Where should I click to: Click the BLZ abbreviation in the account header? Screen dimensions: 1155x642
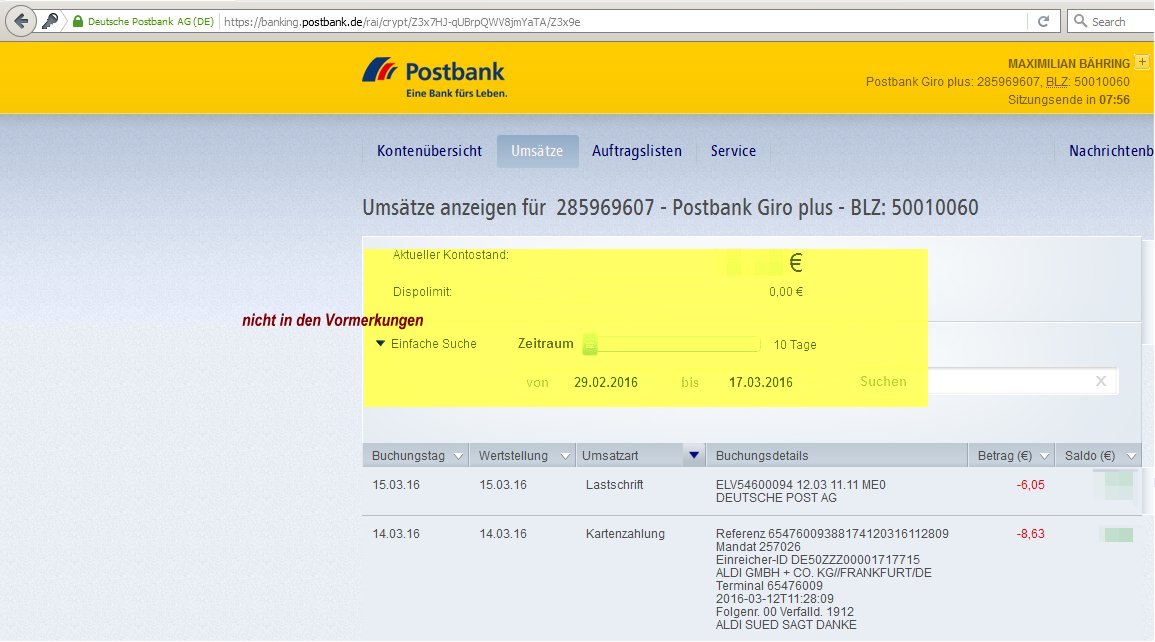click(x=1057, y=82)
